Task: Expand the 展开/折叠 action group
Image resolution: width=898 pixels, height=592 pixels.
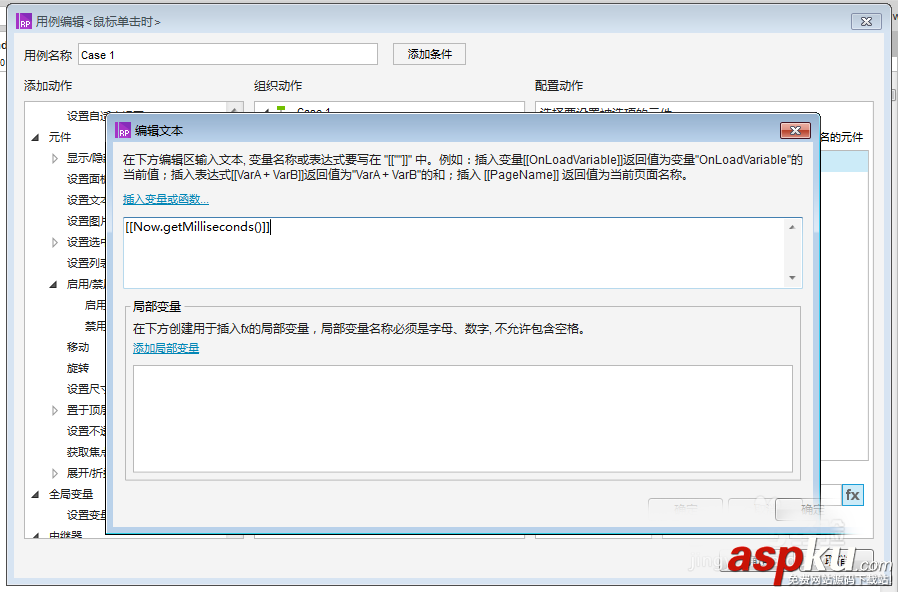Action: pyautogui.click(x=53, y=472)
